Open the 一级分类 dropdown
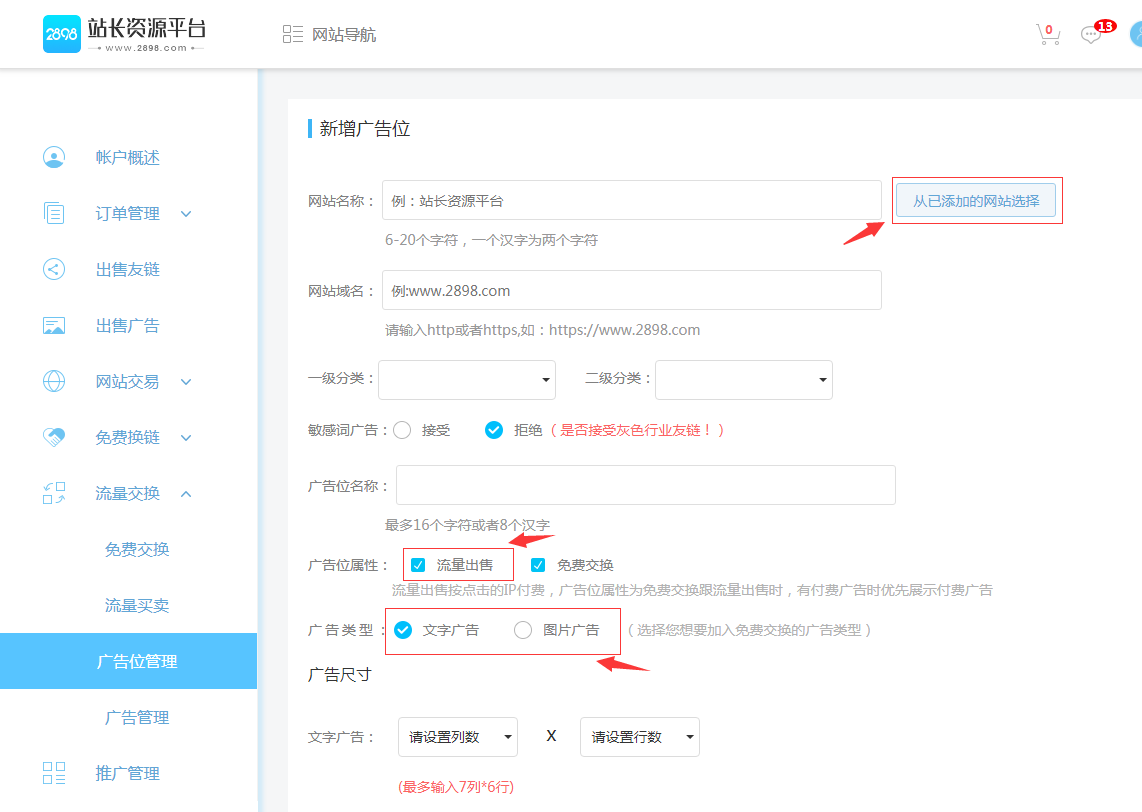This screenshot has width=1142, height=812. (466, 379)
